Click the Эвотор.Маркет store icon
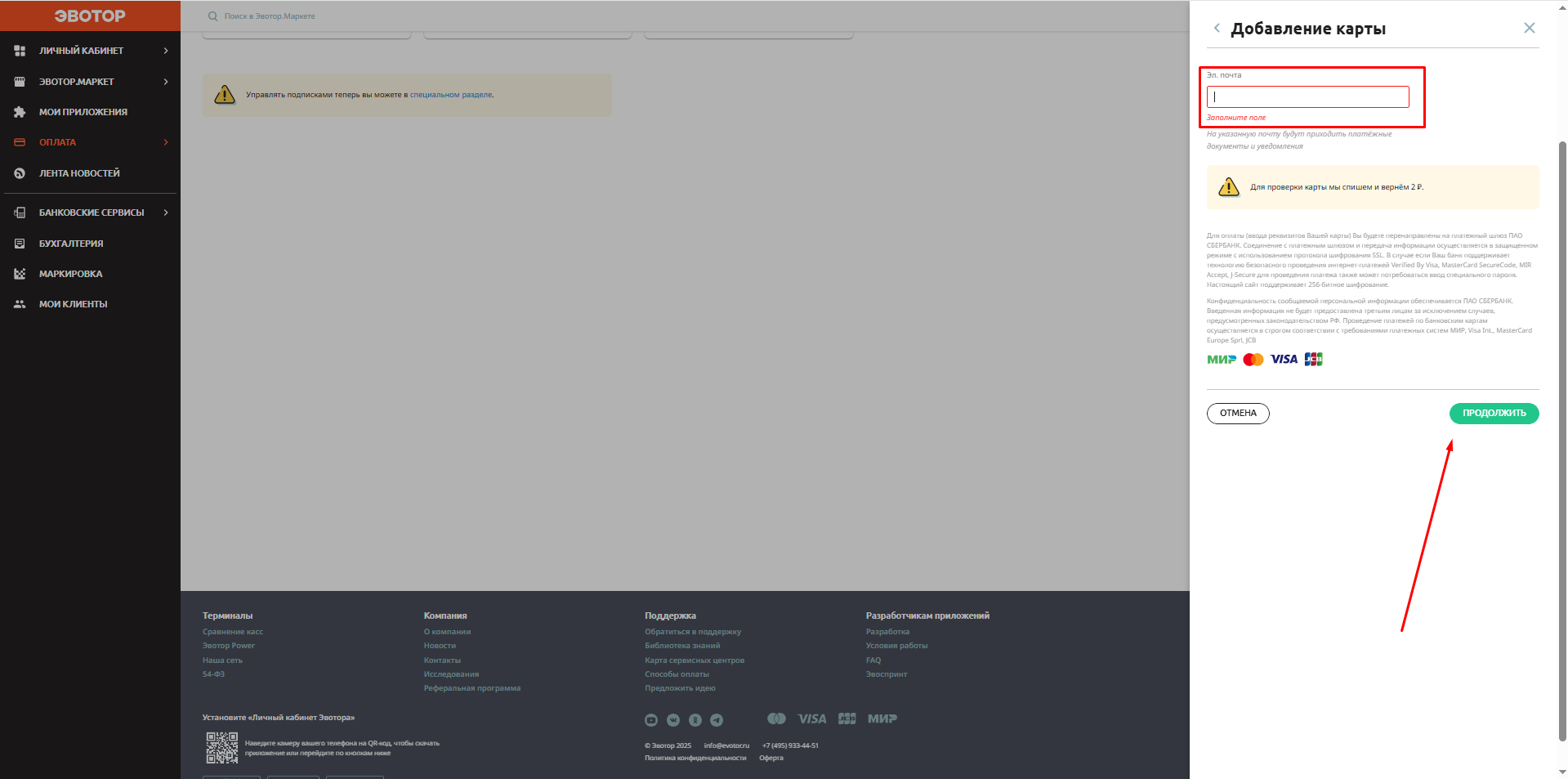Screen dimensions: 1568x779 pyautogui.click(x=20, y=82)
